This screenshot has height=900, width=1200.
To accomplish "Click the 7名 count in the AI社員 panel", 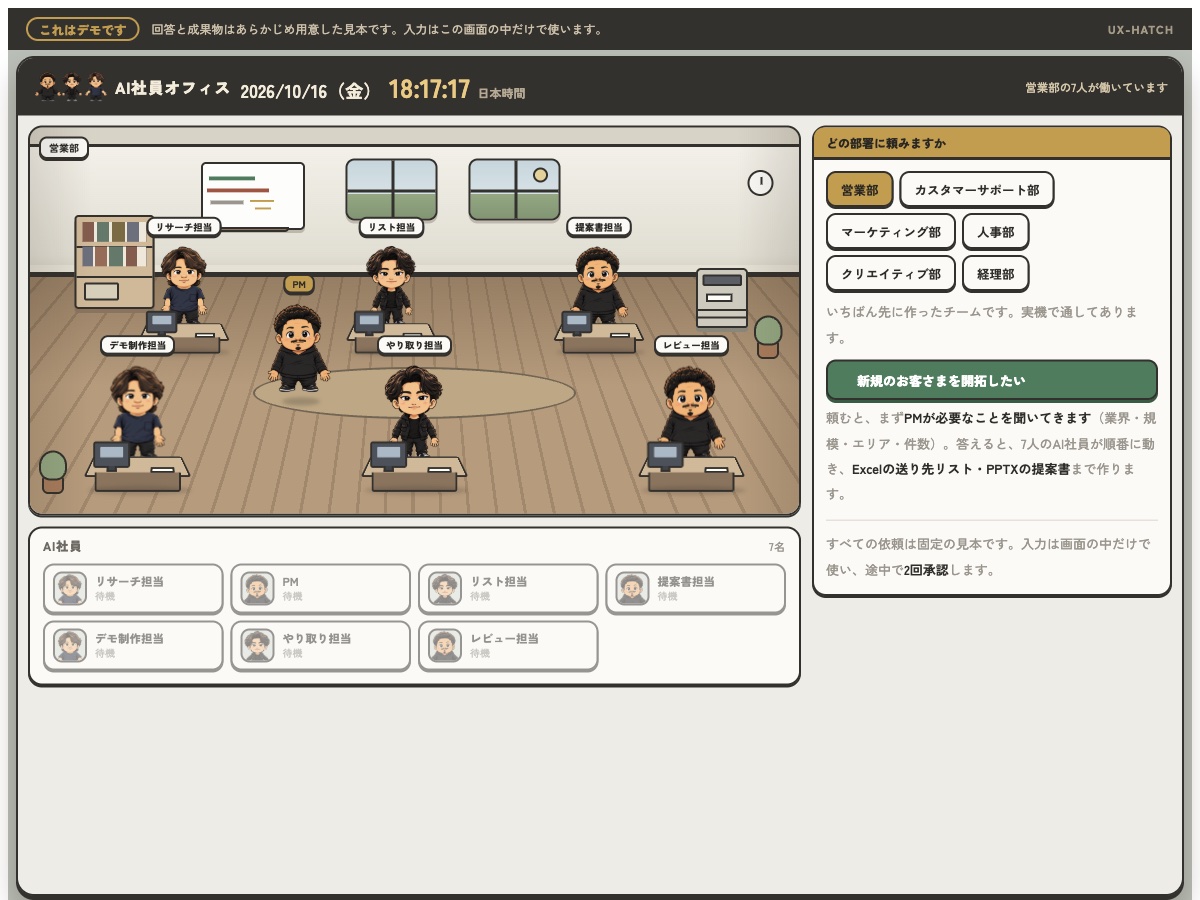I will [x=776, y=547].
